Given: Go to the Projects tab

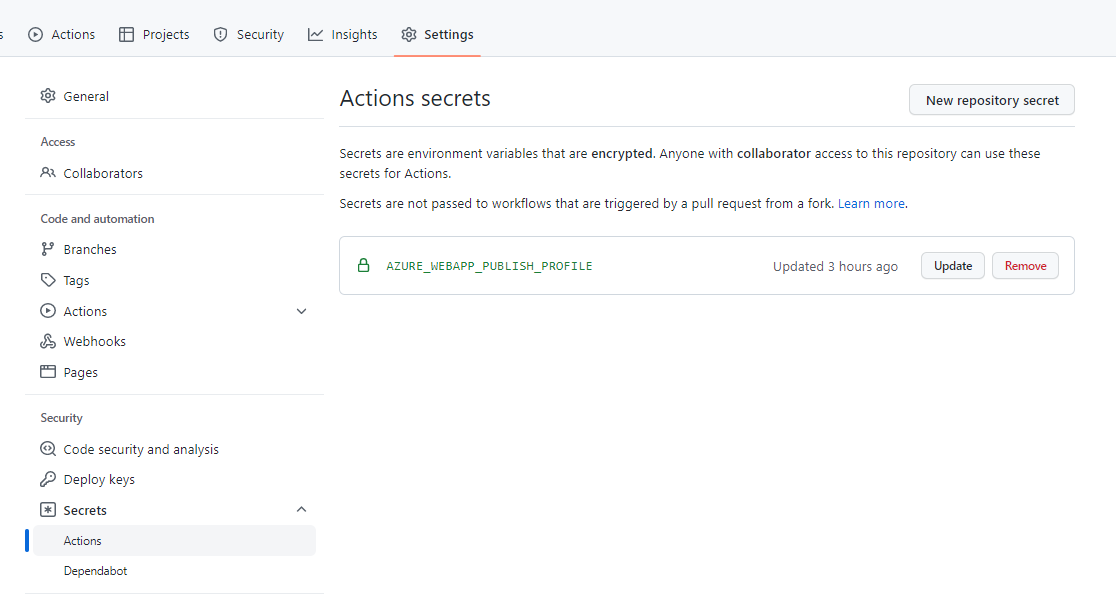Looking at the screenshot, I should pyautogui.click(x=154, y=34).
